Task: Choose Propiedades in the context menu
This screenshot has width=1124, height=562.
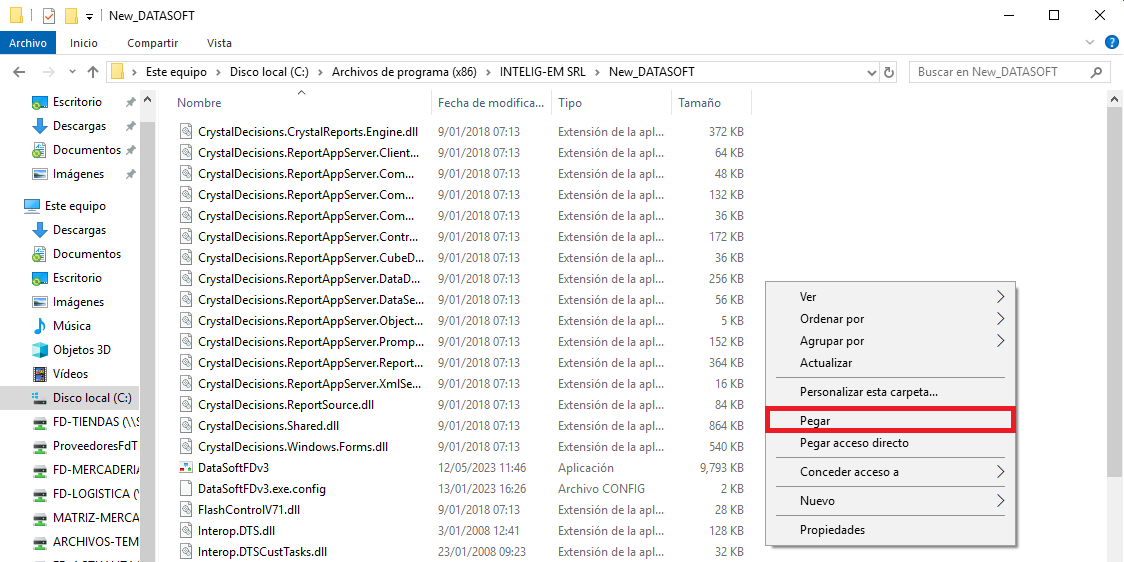Action: [890, 530]
